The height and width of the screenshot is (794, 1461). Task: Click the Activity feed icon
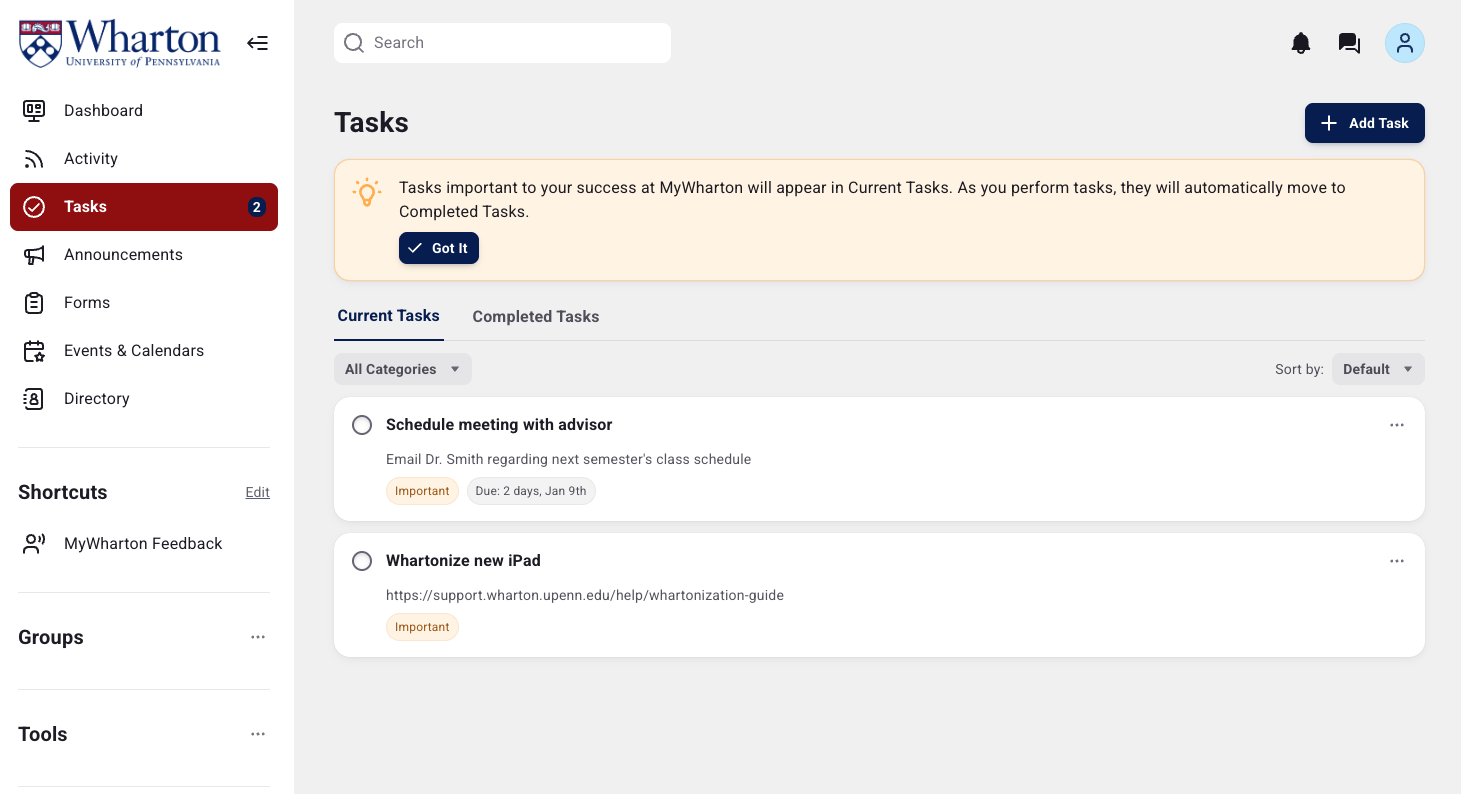coord(34,159)
